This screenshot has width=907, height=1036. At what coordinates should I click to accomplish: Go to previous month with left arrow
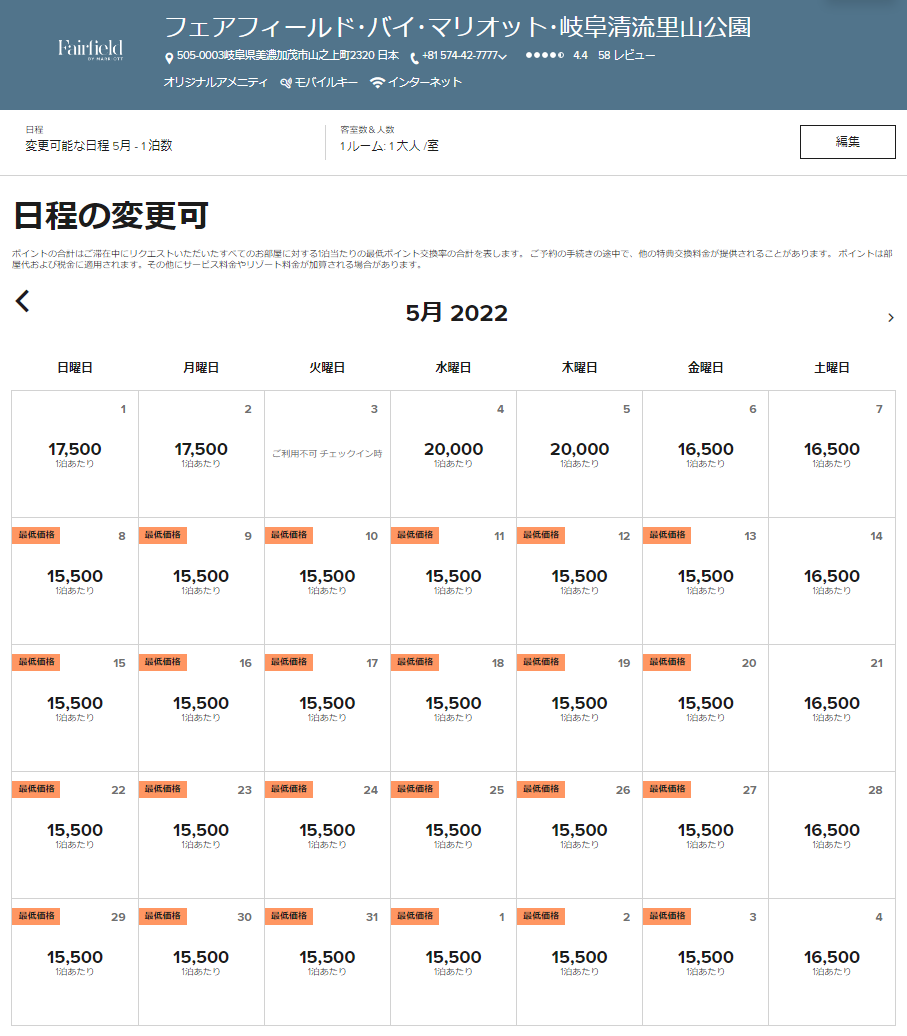click(23, 301)
